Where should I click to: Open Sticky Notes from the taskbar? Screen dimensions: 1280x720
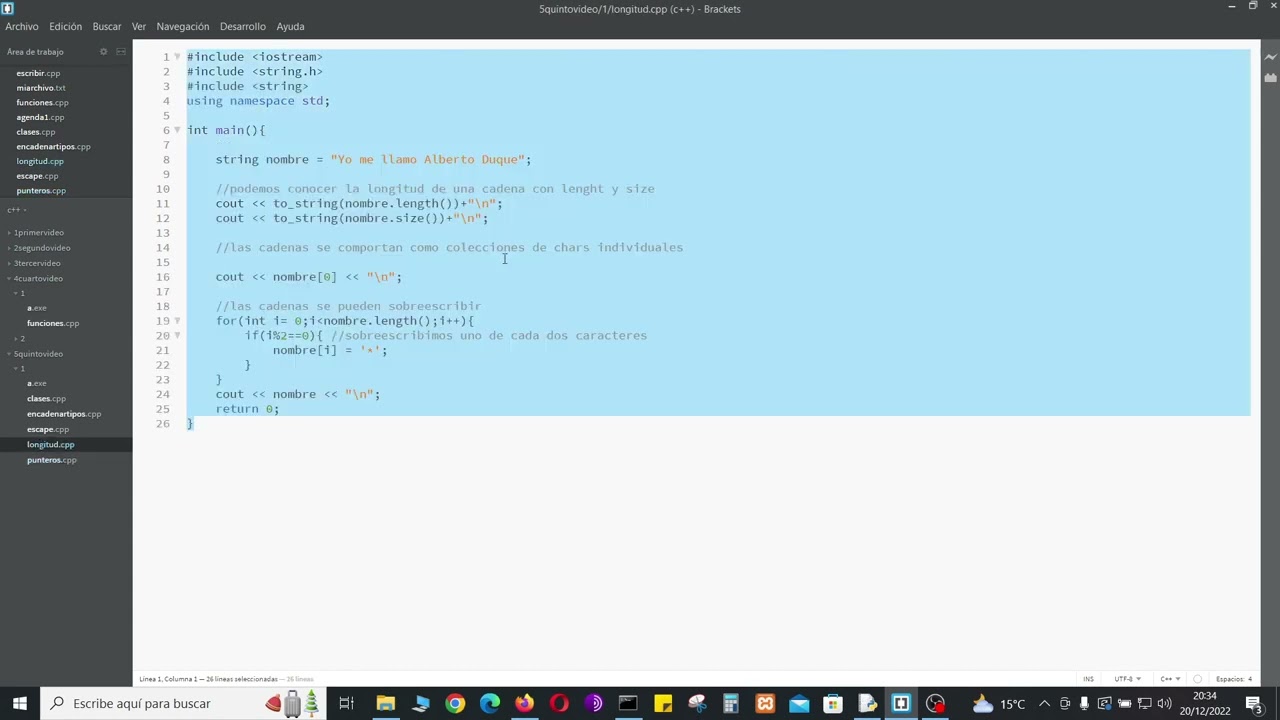663,703
